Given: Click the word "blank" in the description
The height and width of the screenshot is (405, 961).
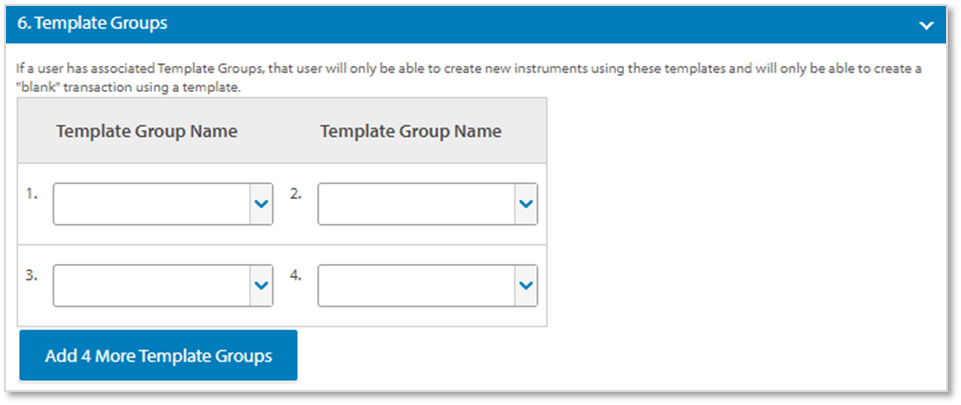Looking at the screenshot, I should (x=36, y=87).
